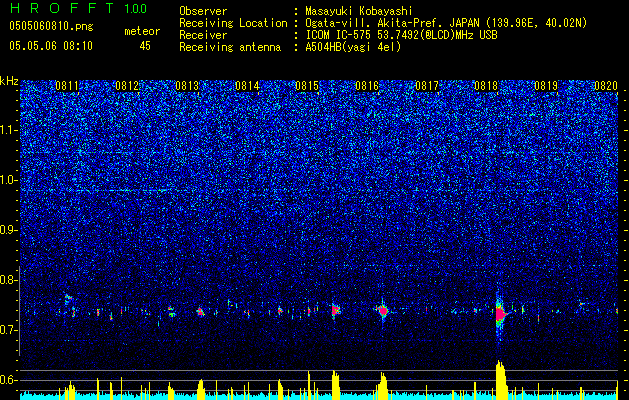Click the 0814 time marker
The width and height of the screenshot is (629, 400).
(x=247, y=86)
